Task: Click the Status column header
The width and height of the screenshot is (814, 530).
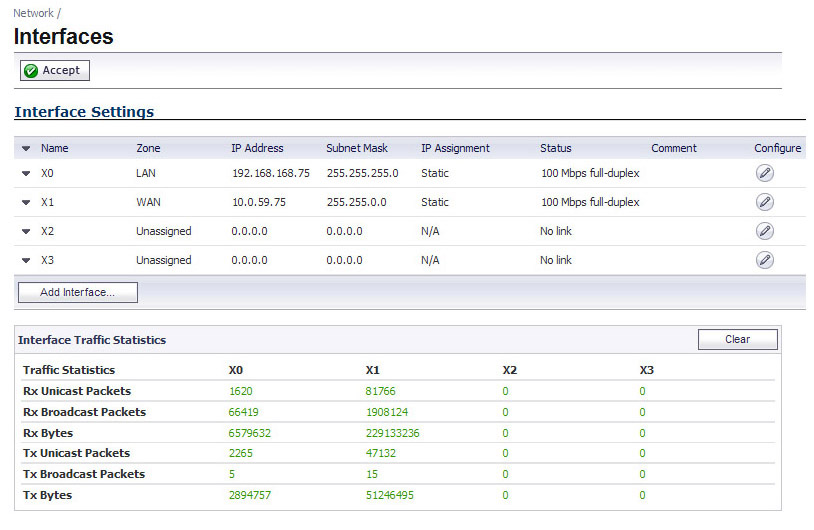Action: pyautogui.click(x=555, y=148)
